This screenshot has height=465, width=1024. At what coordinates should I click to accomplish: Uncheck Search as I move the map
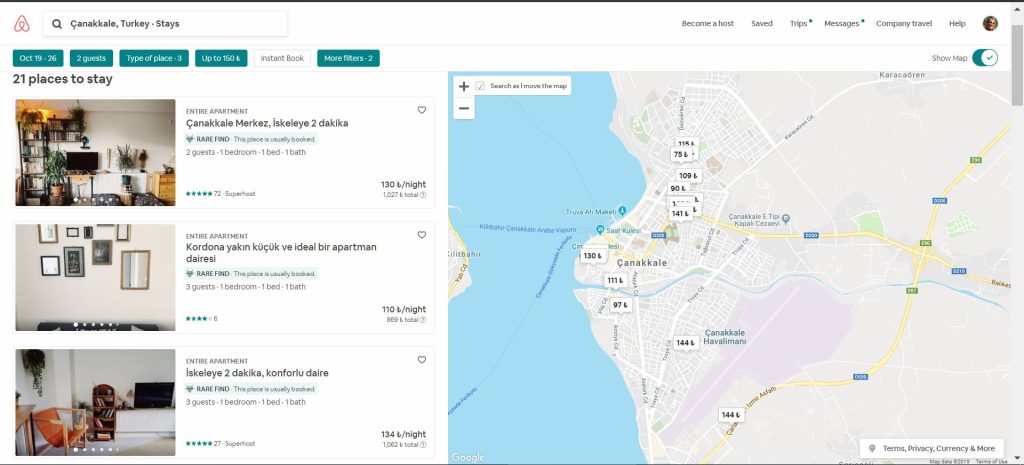[x=481, y=86]
